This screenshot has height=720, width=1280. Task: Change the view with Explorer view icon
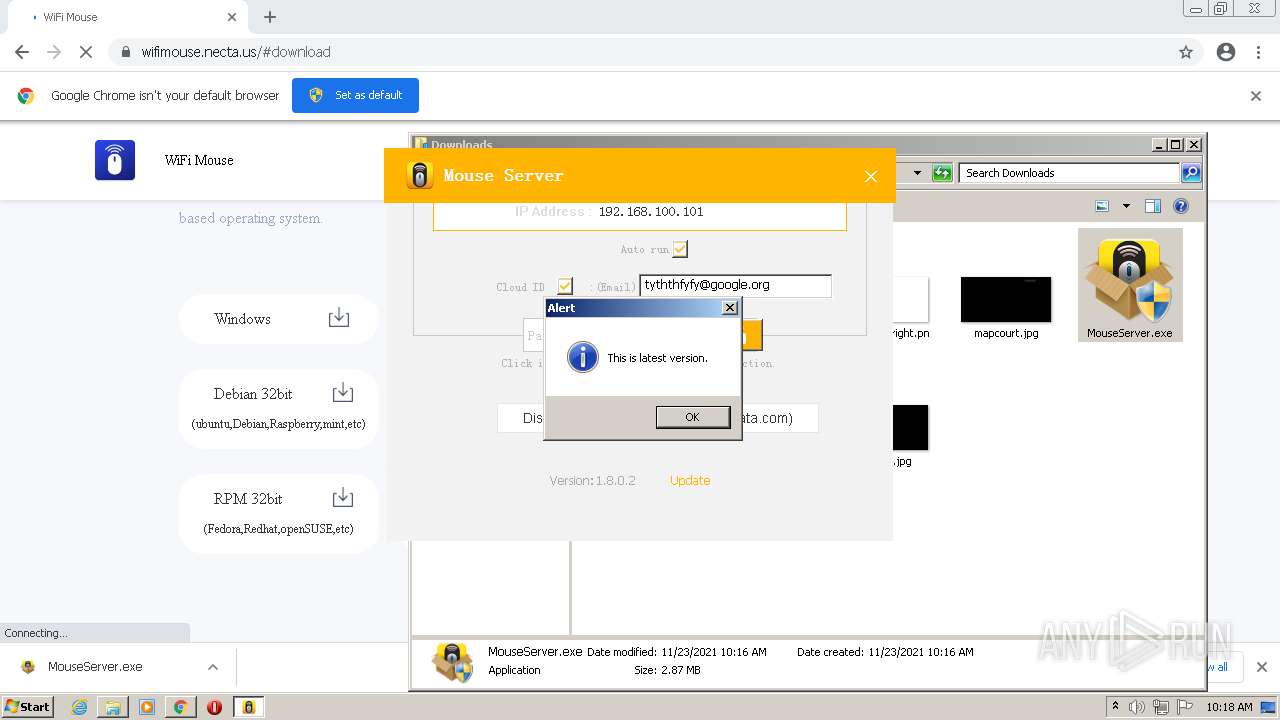1102,206
